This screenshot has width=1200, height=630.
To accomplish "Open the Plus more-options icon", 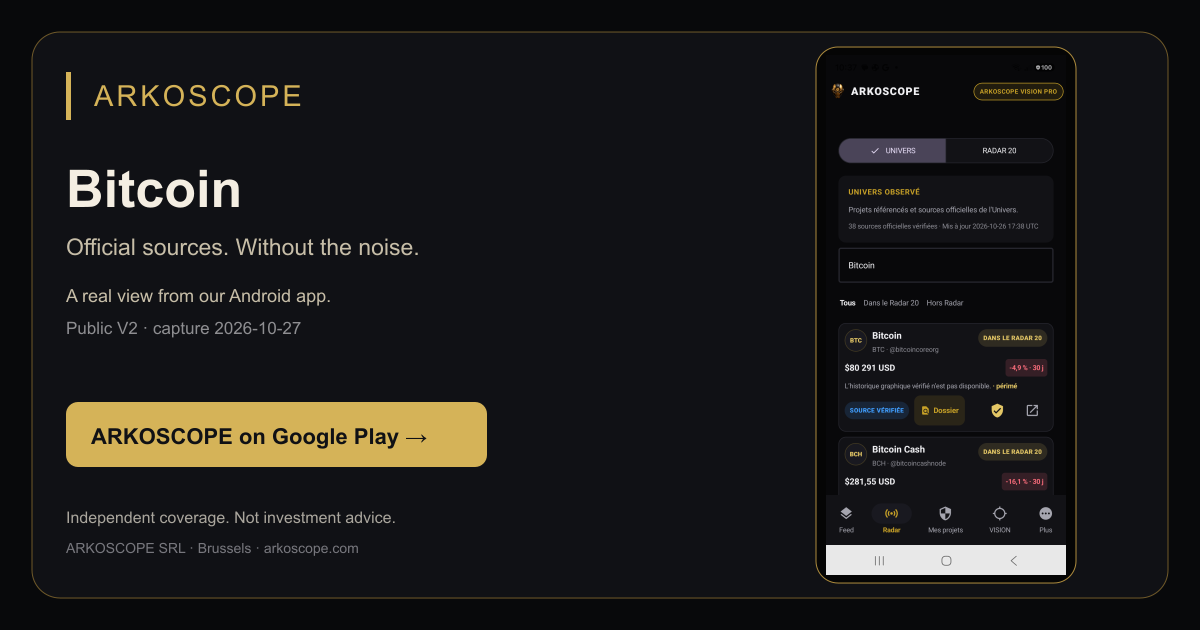I will [1046, 513].
